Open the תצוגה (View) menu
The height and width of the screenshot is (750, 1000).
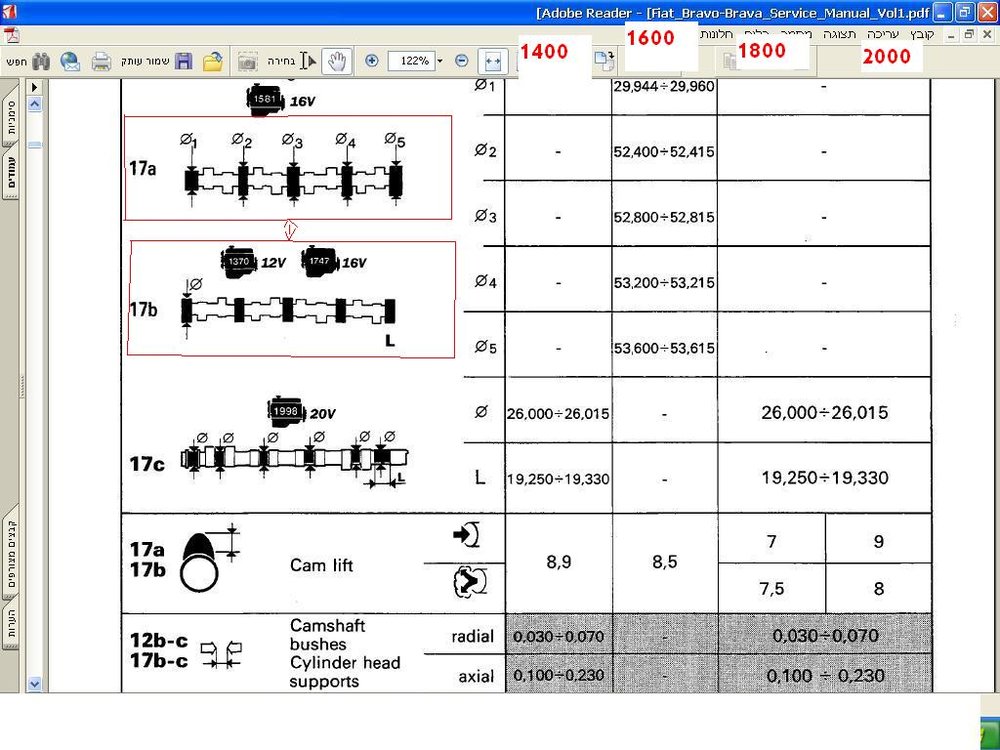click(x=839, y=34)
